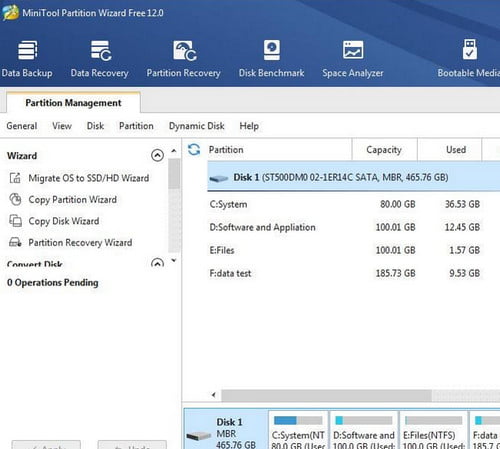The image size is (500, 449).
Task: Select D:Software block in disk map
Action: tap(364, 430)
